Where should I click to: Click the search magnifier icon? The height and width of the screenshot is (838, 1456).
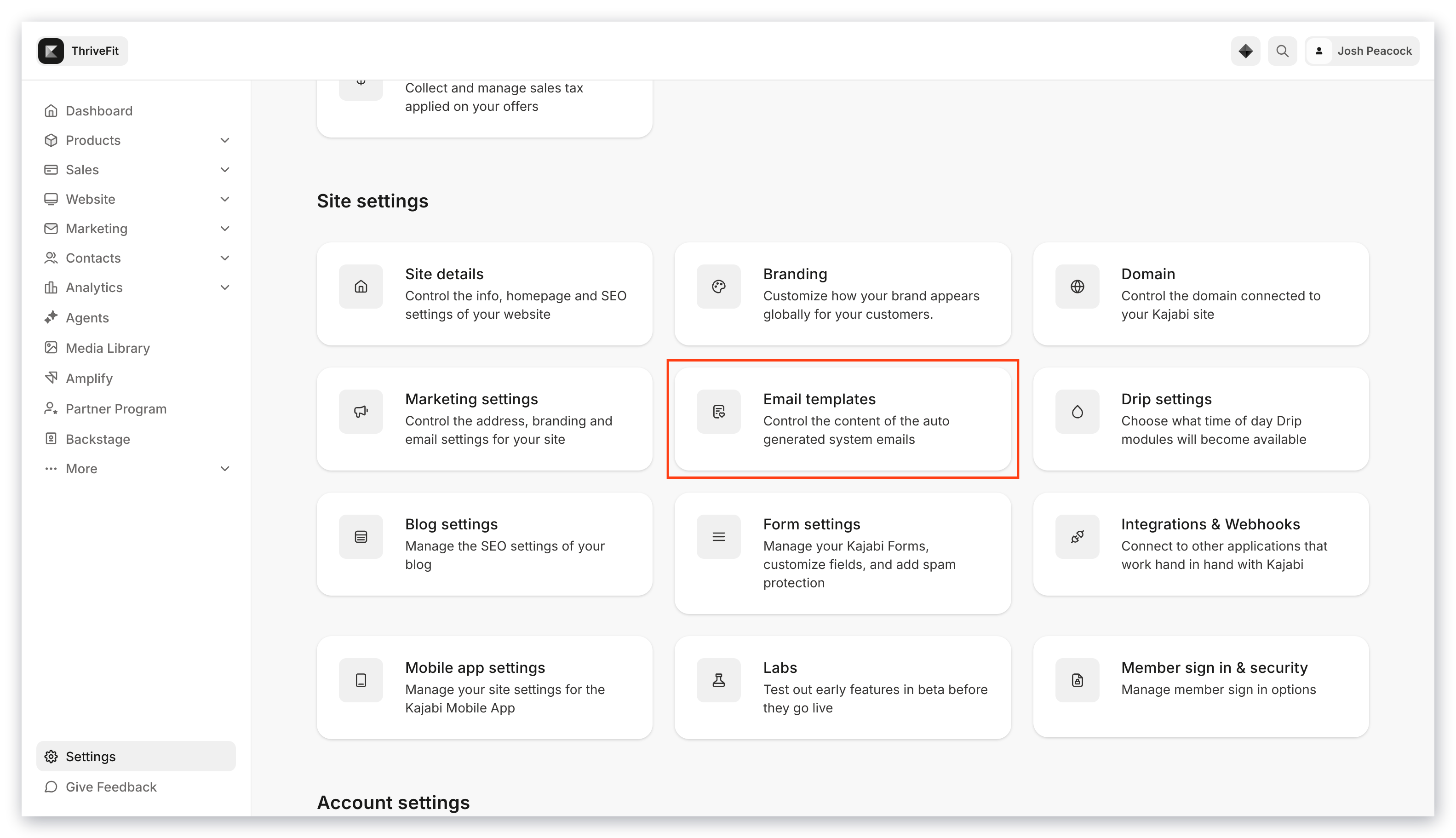click(1282, 51)
